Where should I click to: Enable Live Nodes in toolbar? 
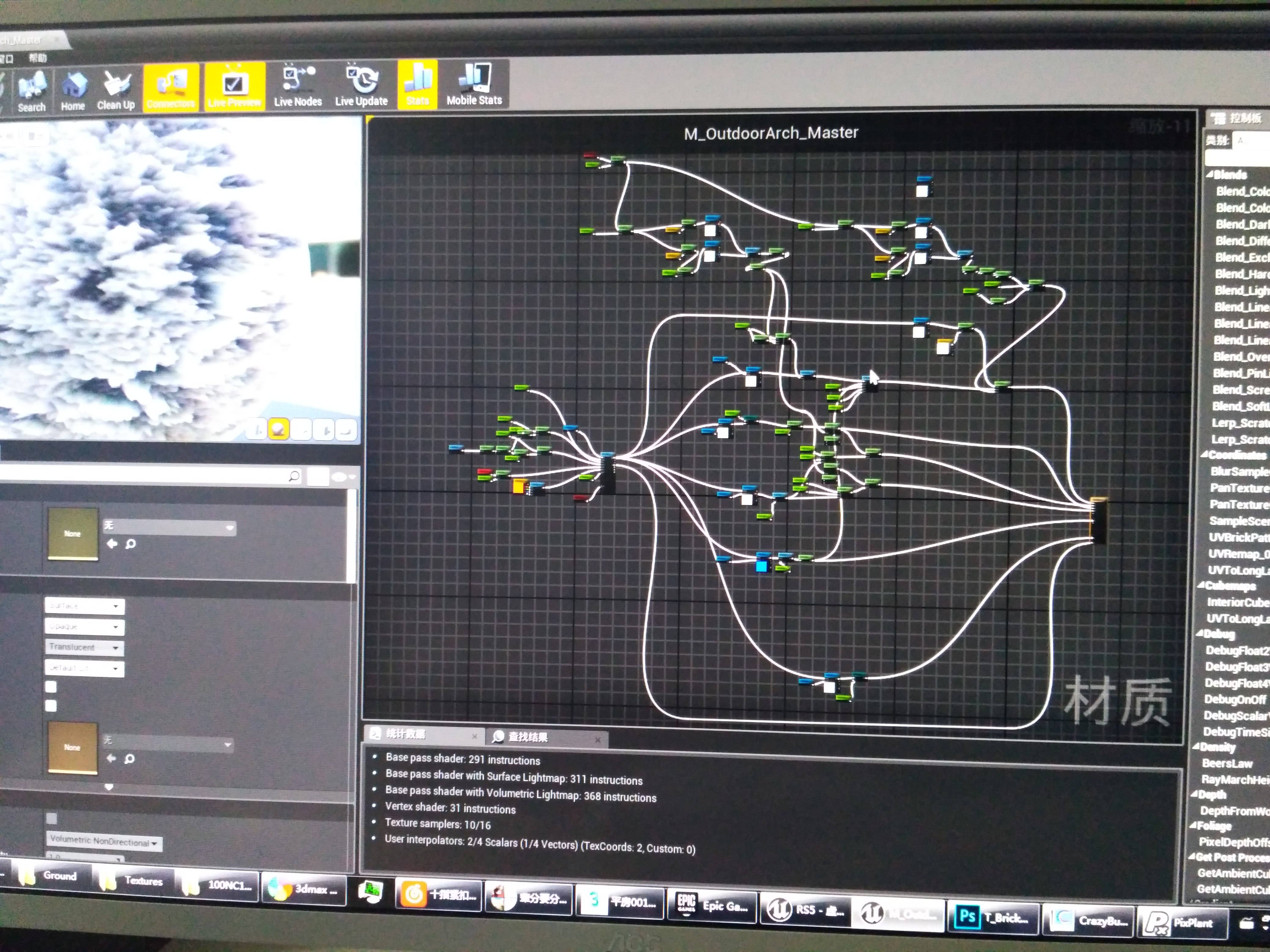pyautogui.click(x=298, y=87)
